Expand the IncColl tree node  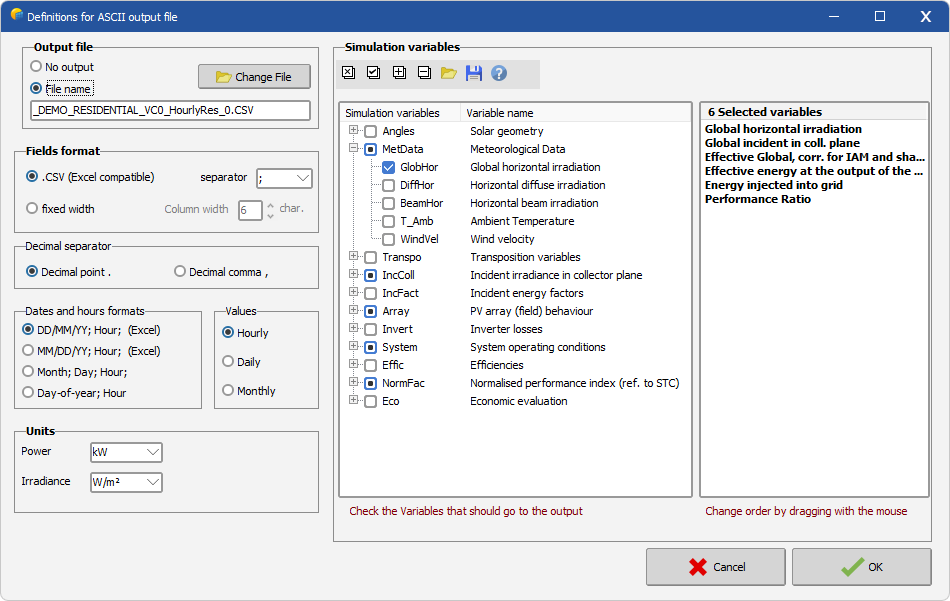coord(353,274)
